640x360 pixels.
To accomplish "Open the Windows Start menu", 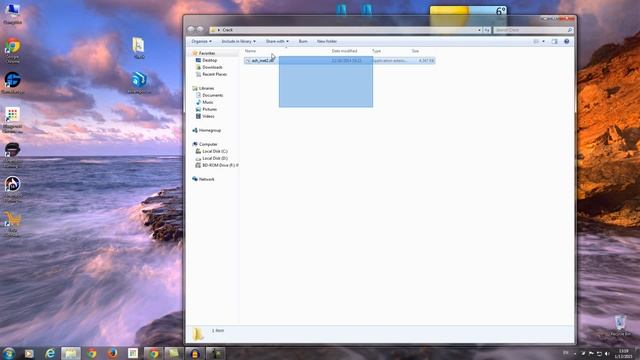I will 9,353.
